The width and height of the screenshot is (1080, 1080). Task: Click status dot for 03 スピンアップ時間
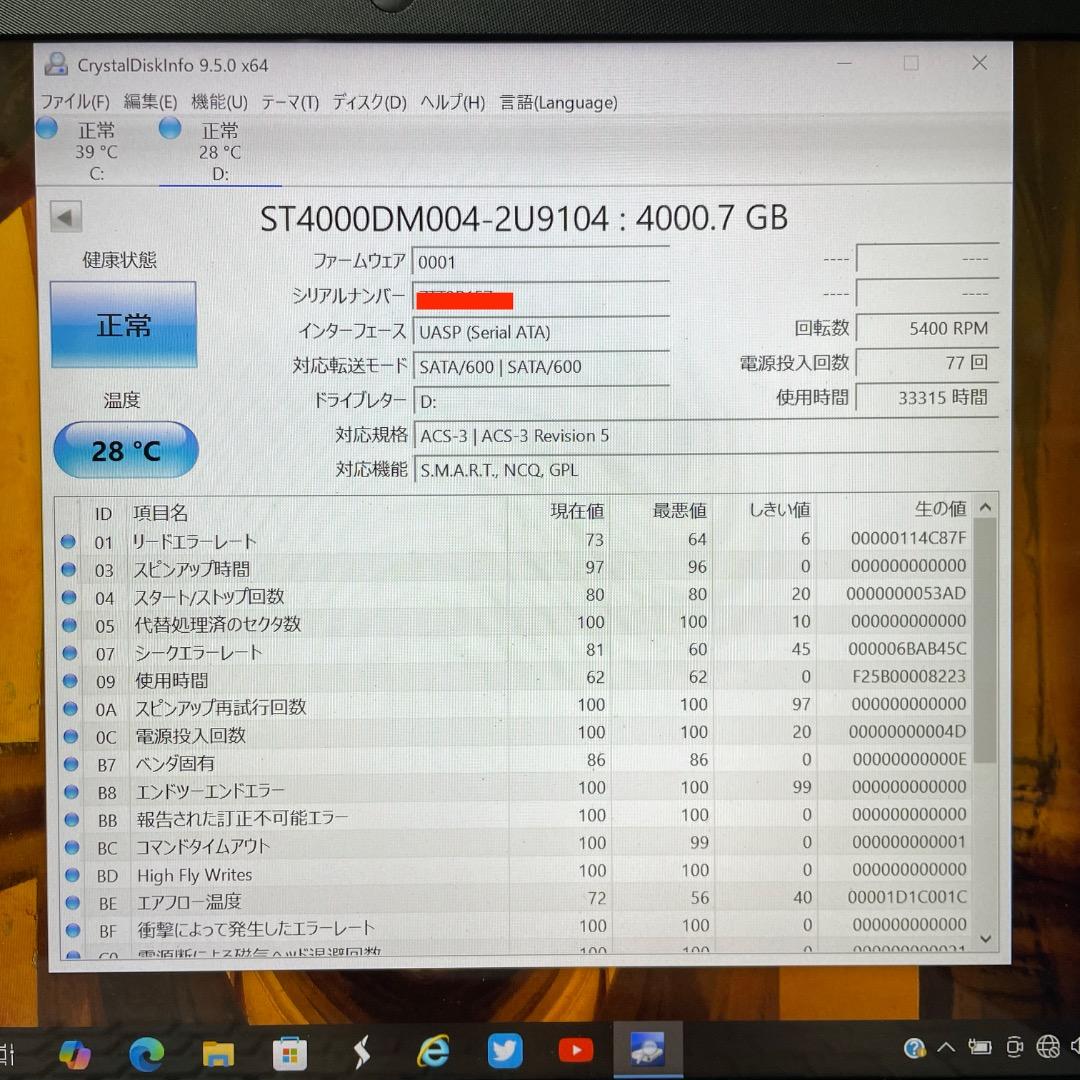[68, 569]
